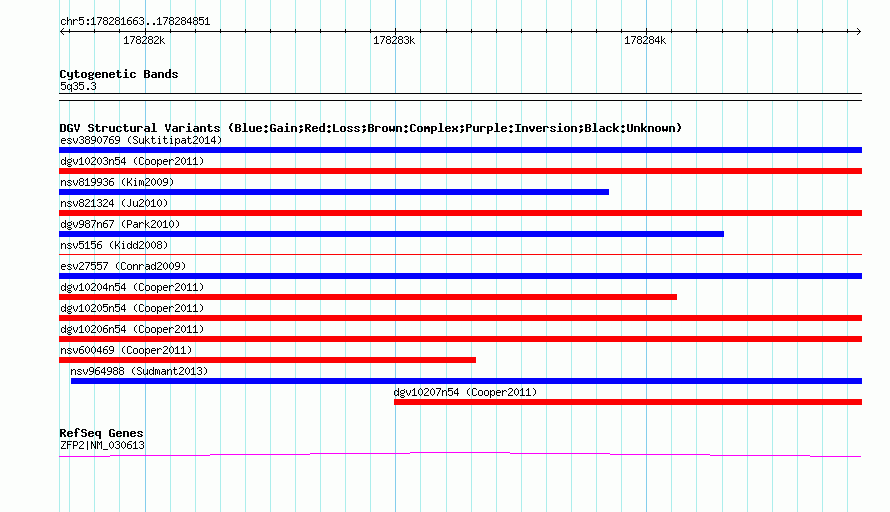Viewport: 890px width, 512px height.
Task: Select the red dgv10204n54 loss bar
Action: click(368, 297)
